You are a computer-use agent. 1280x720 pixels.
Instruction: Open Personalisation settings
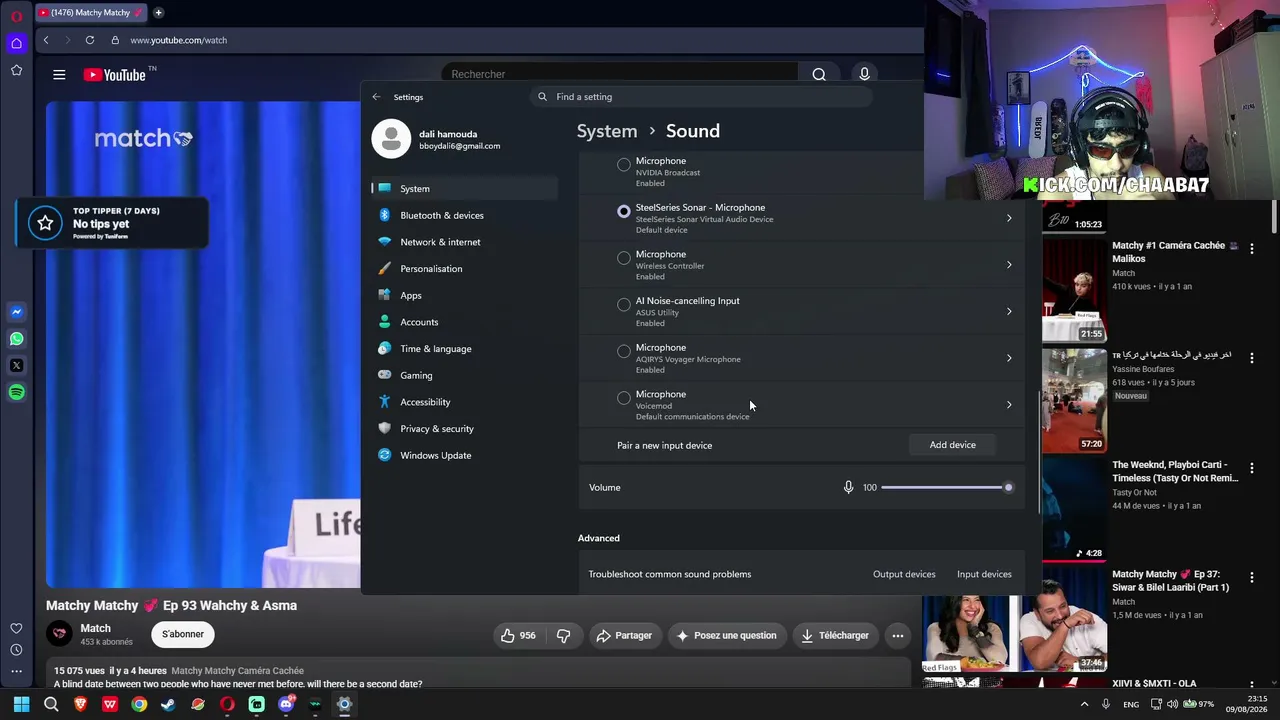[x=464, y=268]
